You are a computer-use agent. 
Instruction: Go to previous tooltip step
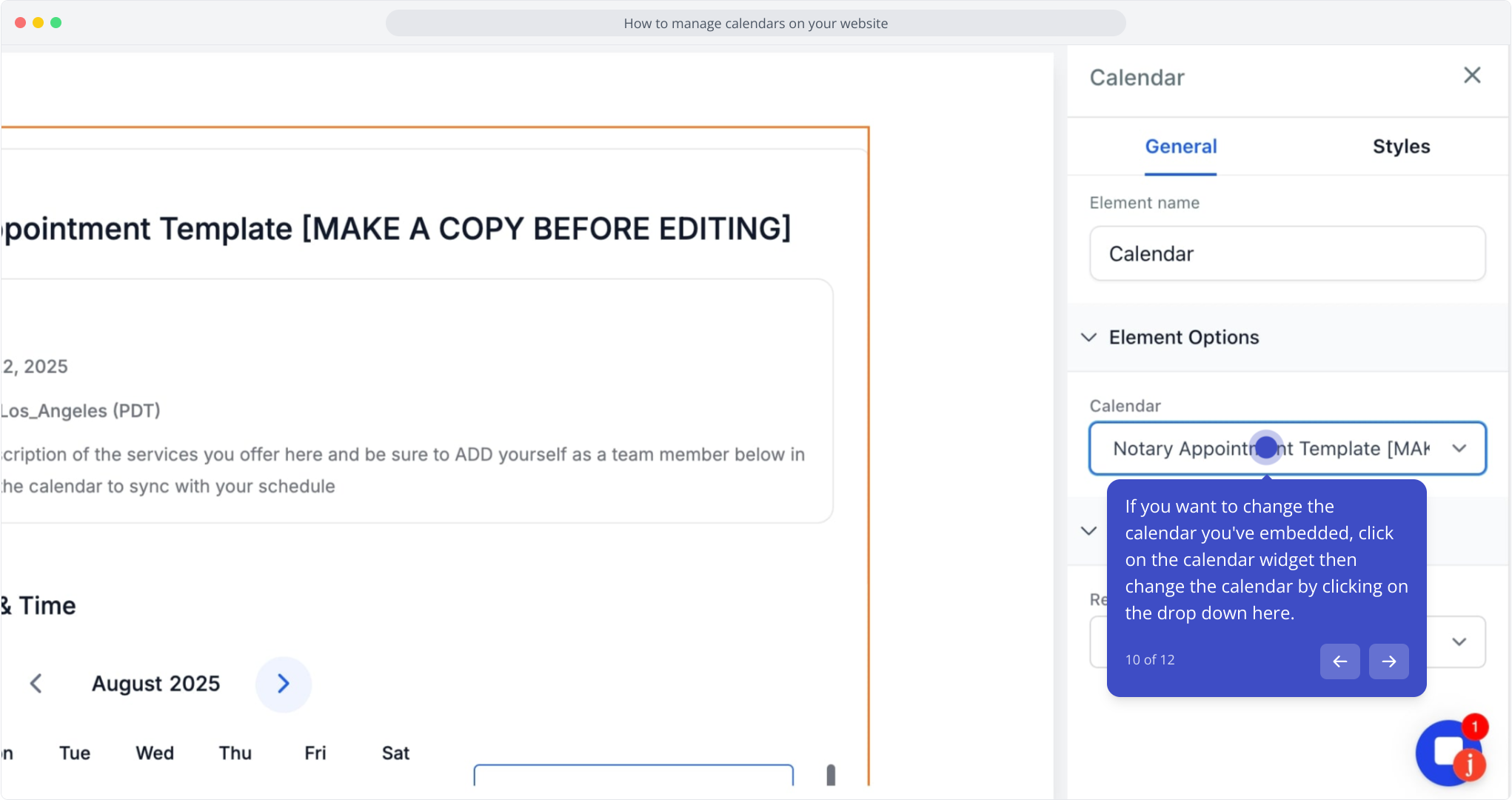click(1339, 661)
